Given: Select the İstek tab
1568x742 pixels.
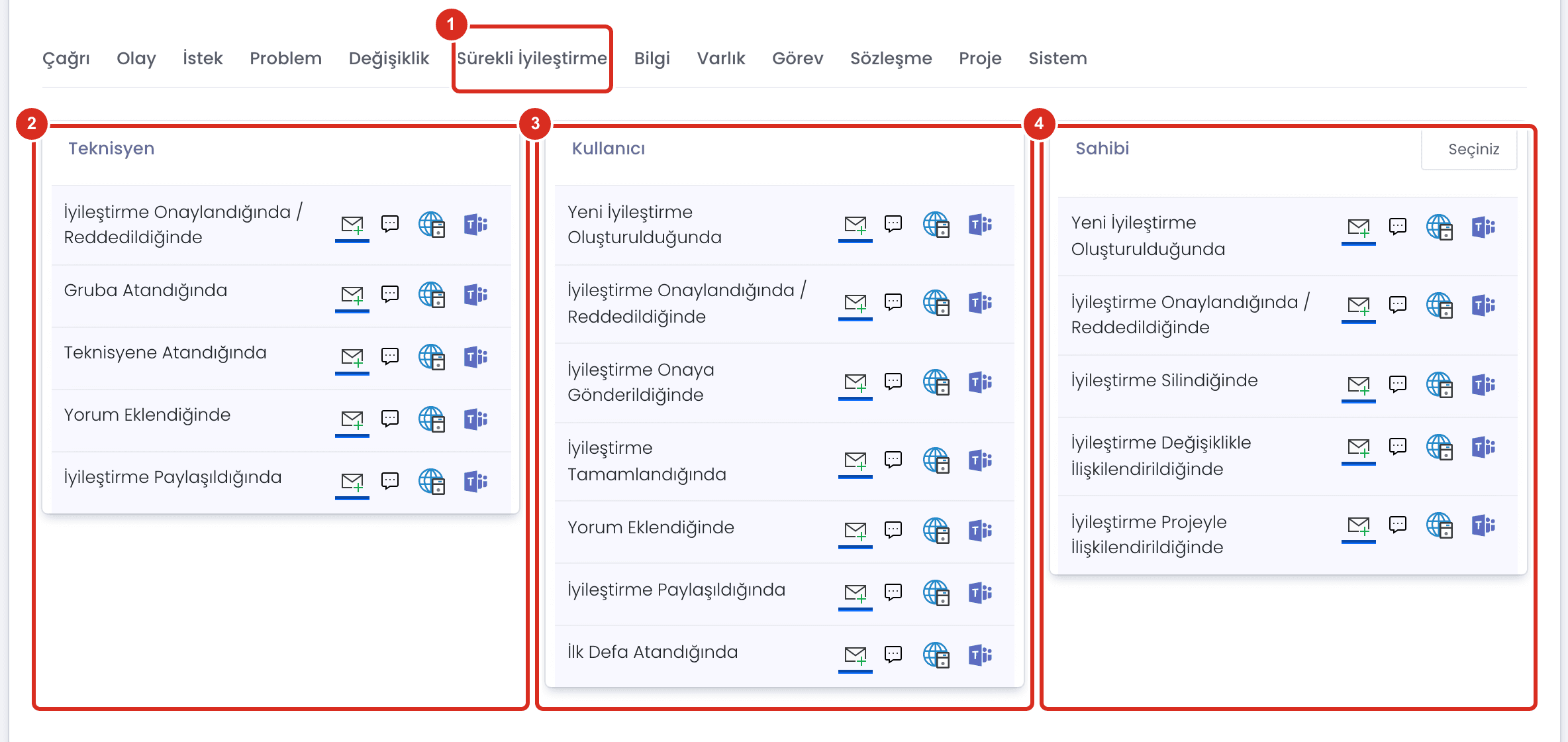Looking at the screenshot, I should [x=203, y=58].
